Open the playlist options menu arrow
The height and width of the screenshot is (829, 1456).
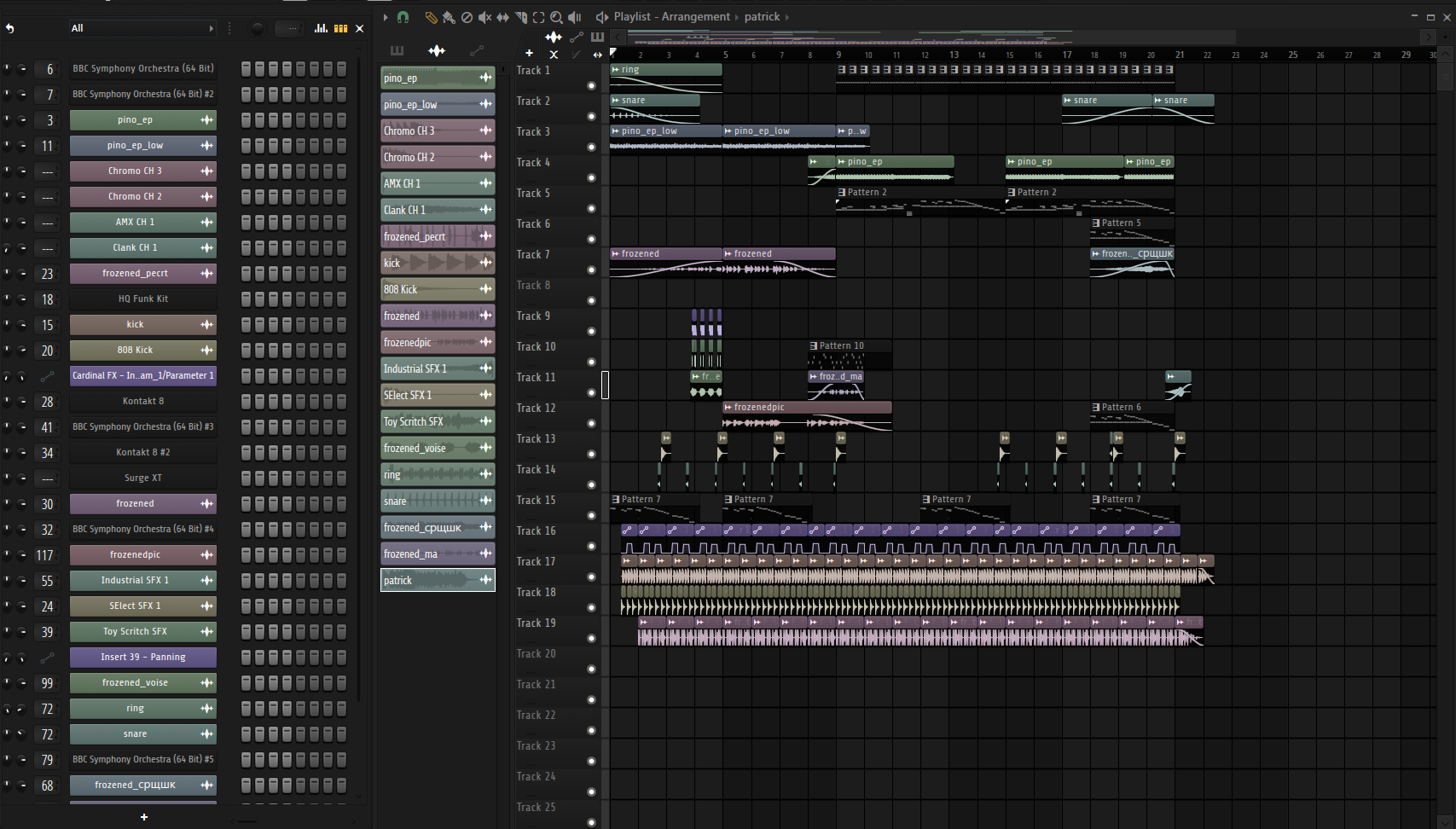click(x=386, y=17)
